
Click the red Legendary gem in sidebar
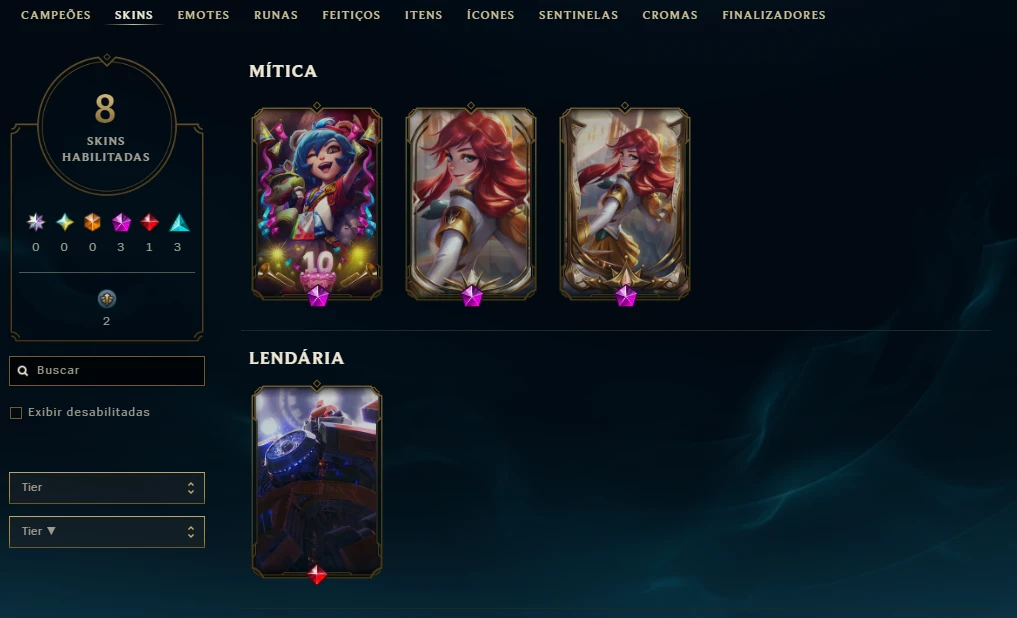tap(149, 222)
